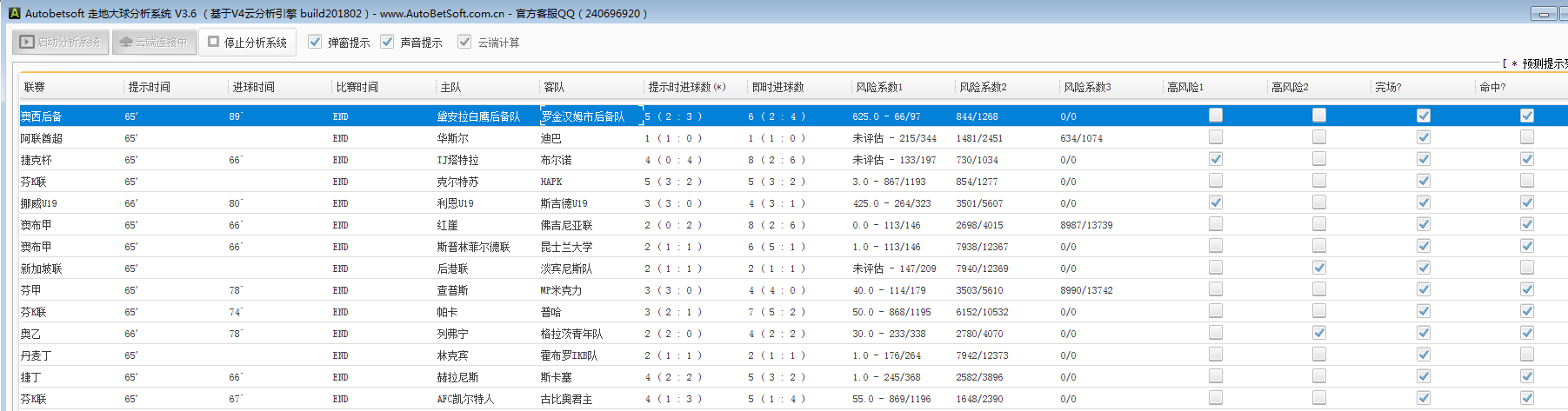Click the stop square icon beside 停止分析系统
The image size is (1568, 411).
(213, 42)
